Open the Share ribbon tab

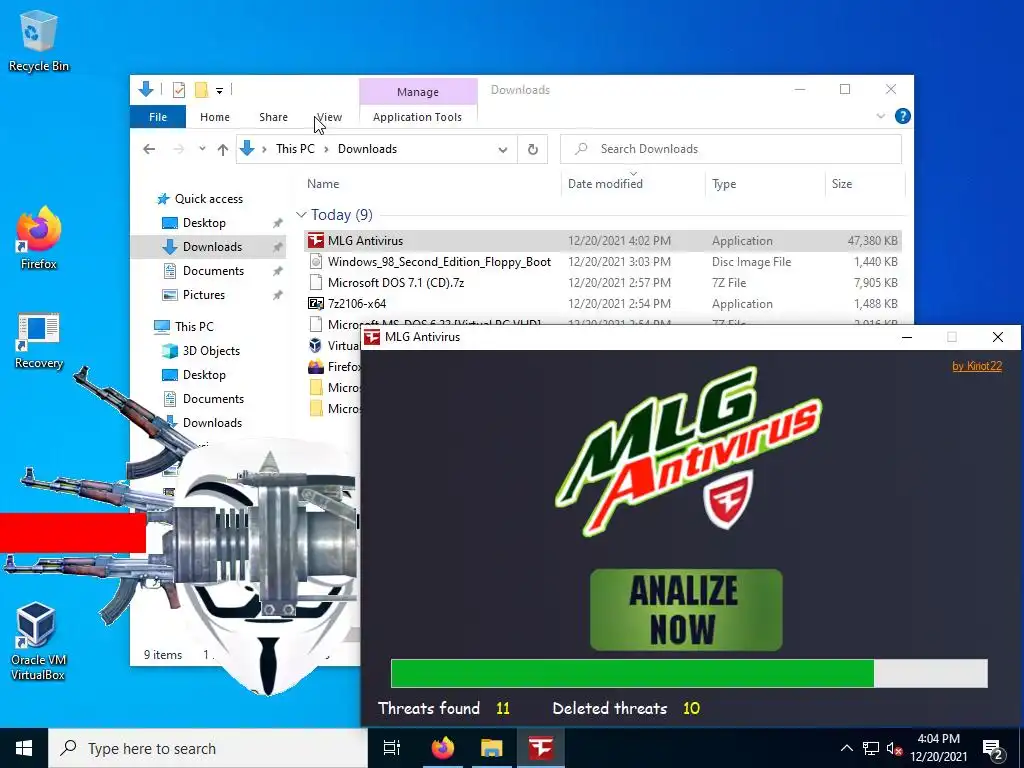(x=273, y=117)
